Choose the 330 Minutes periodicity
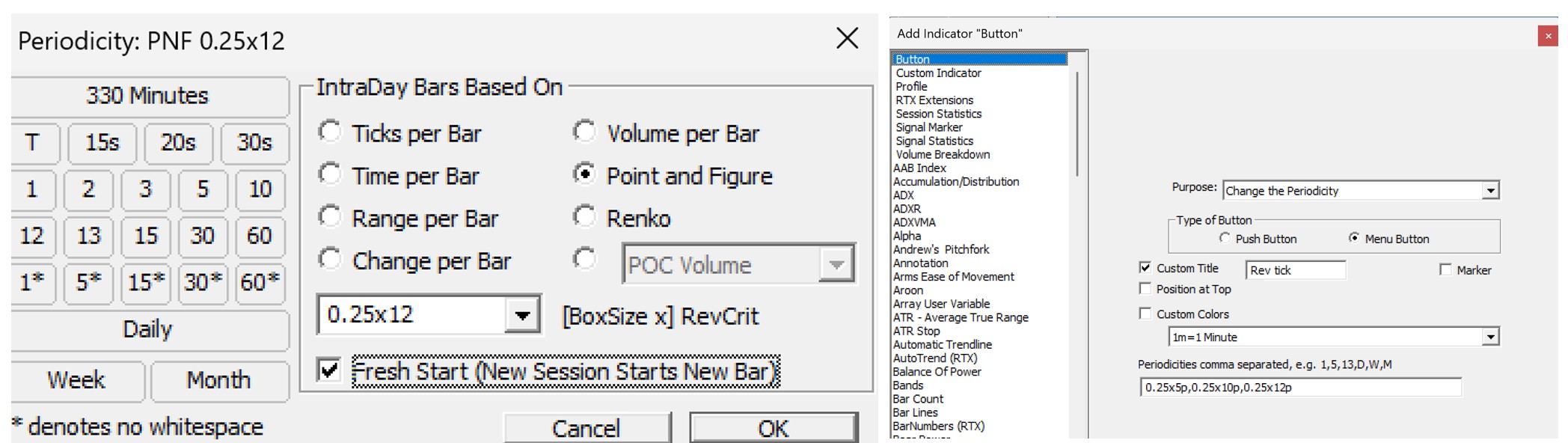This screenshot has height=443, width=1568. click(x=148, y=96)
